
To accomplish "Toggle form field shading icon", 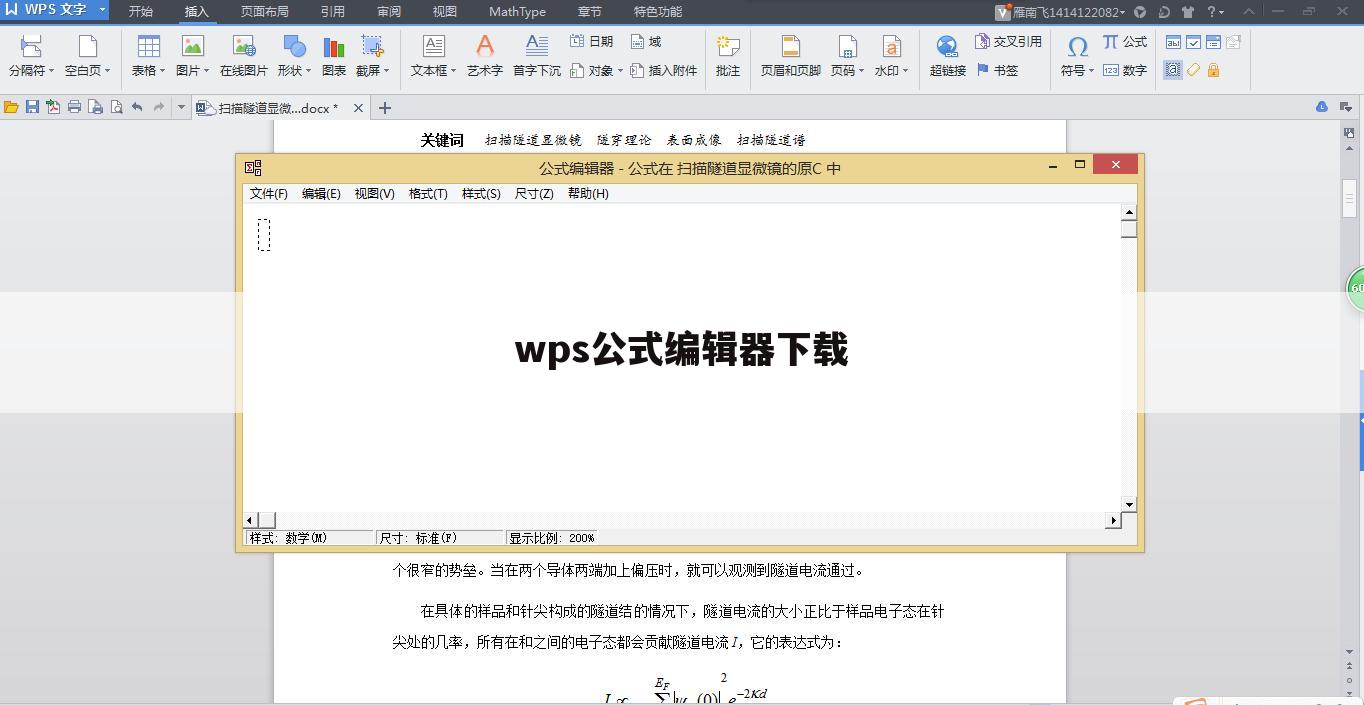I will tap(1173, 70).
